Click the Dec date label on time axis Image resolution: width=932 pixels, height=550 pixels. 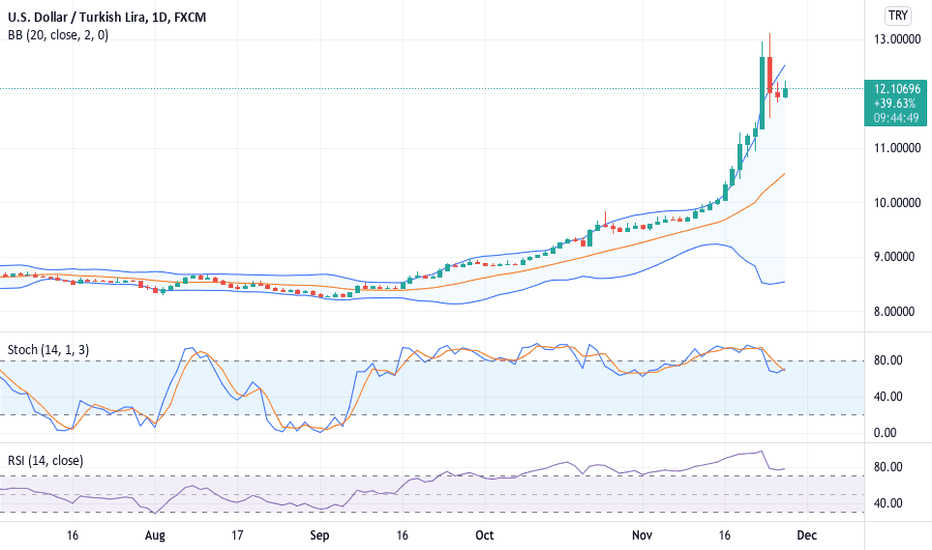click(807, 535)
